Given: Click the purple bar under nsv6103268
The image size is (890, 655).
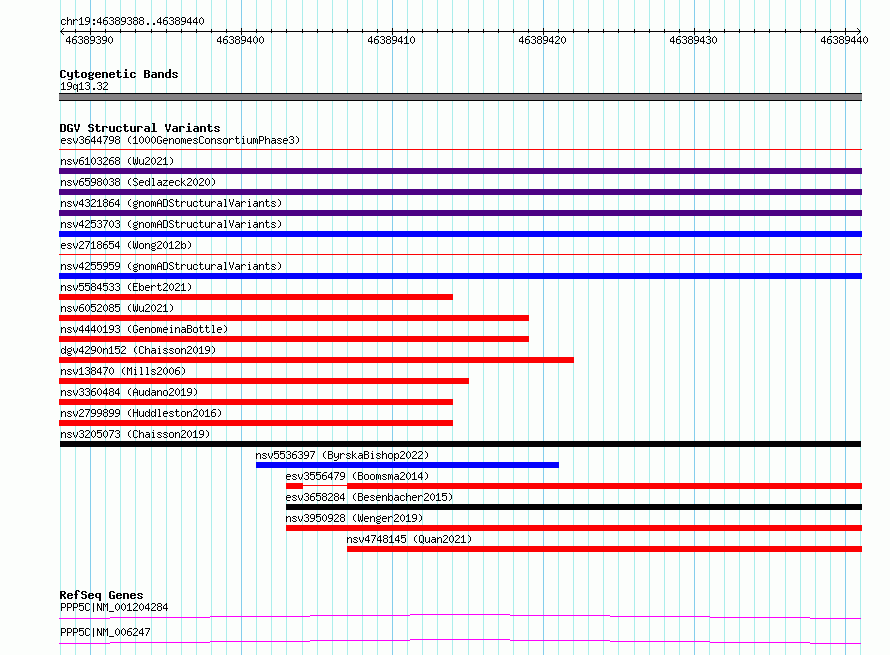Looking at the screenshot, I should tap(460, 171).
